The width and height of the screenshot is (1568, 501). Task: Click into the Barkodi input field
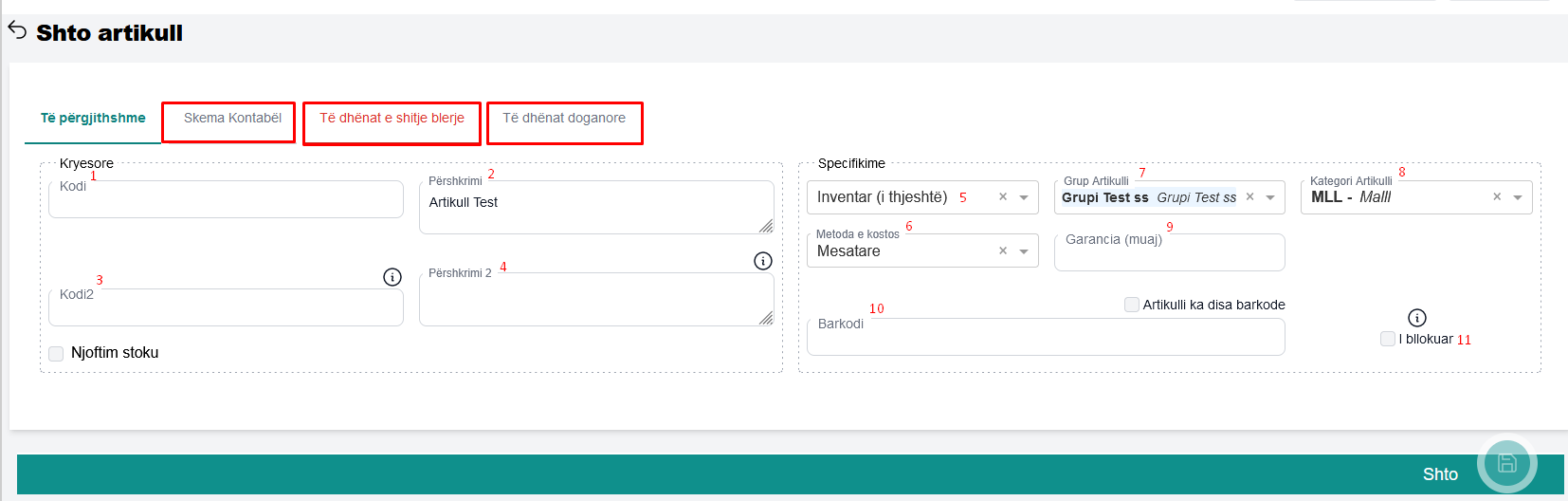point(1045,338)
